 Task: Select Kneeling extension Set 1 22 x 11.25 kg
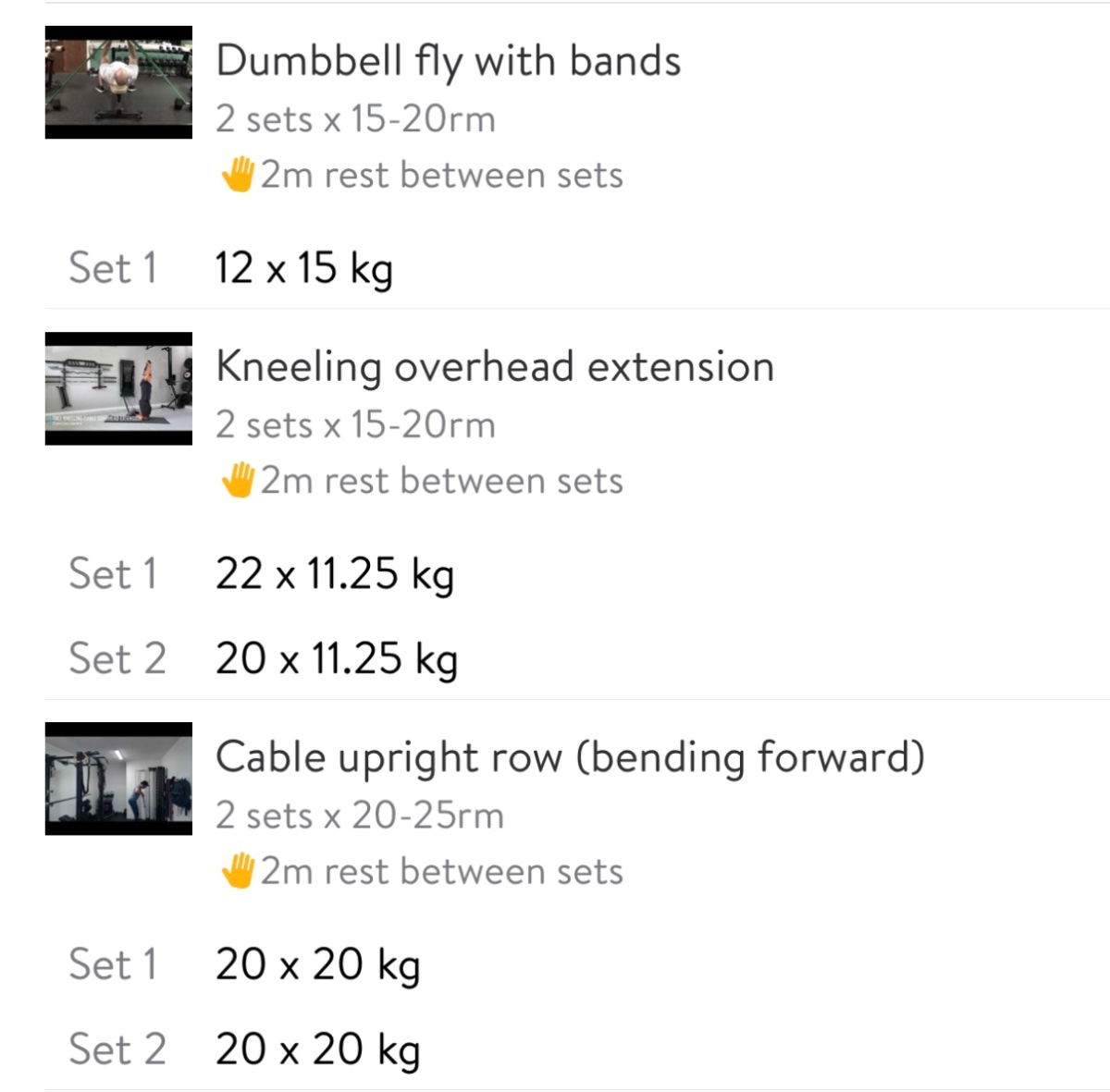(334, 574)
